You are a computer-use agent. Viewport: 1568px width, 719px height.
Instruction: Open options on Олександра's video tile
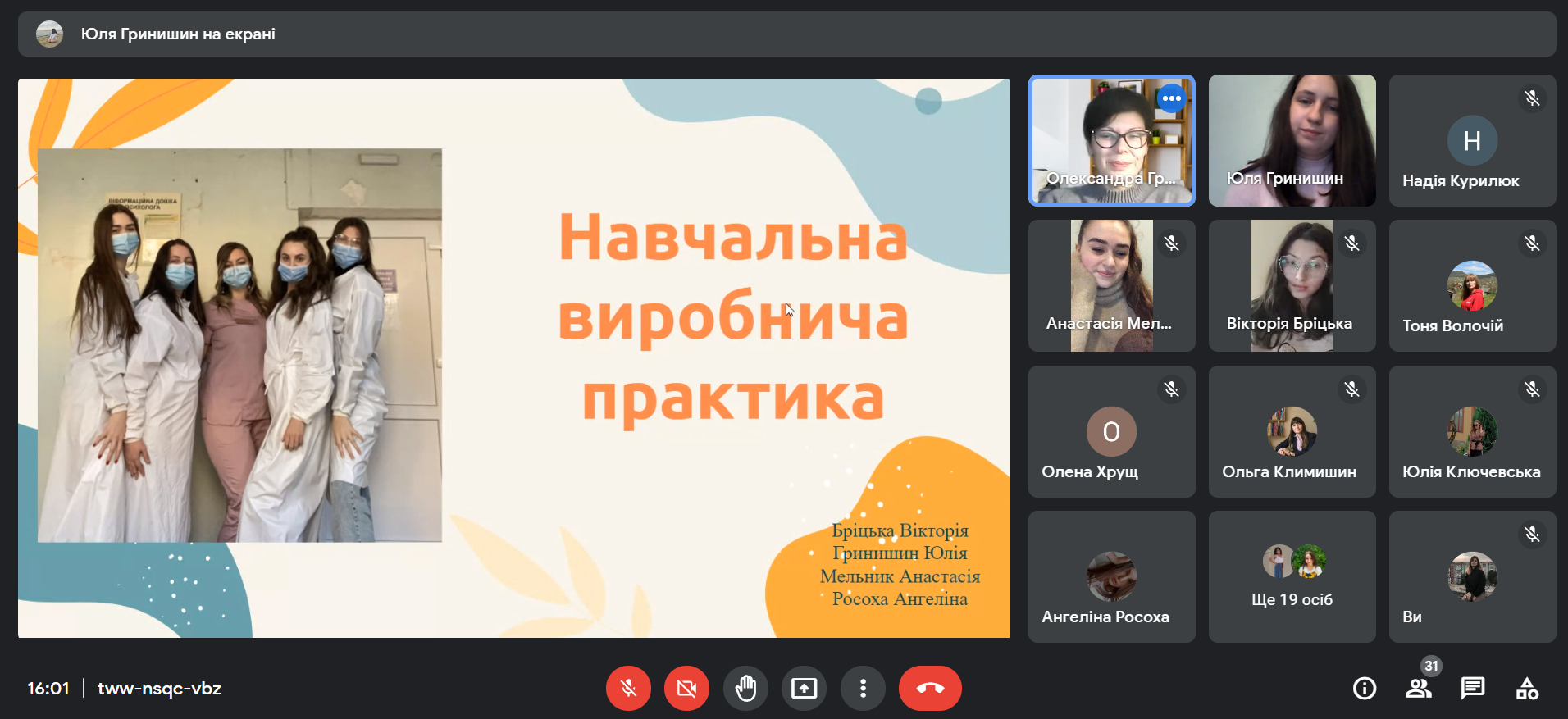pyautogui.click(x=1172, y=98)
